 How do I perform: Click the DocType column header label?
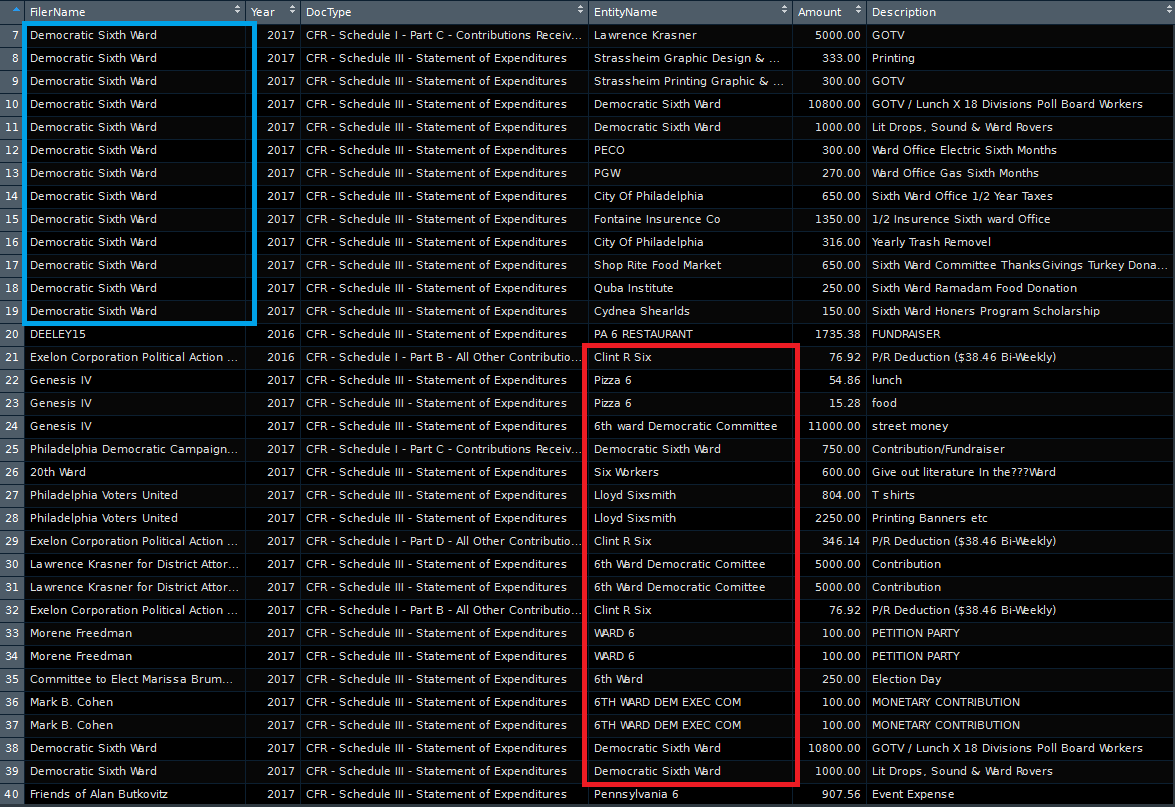pos(329,12)
